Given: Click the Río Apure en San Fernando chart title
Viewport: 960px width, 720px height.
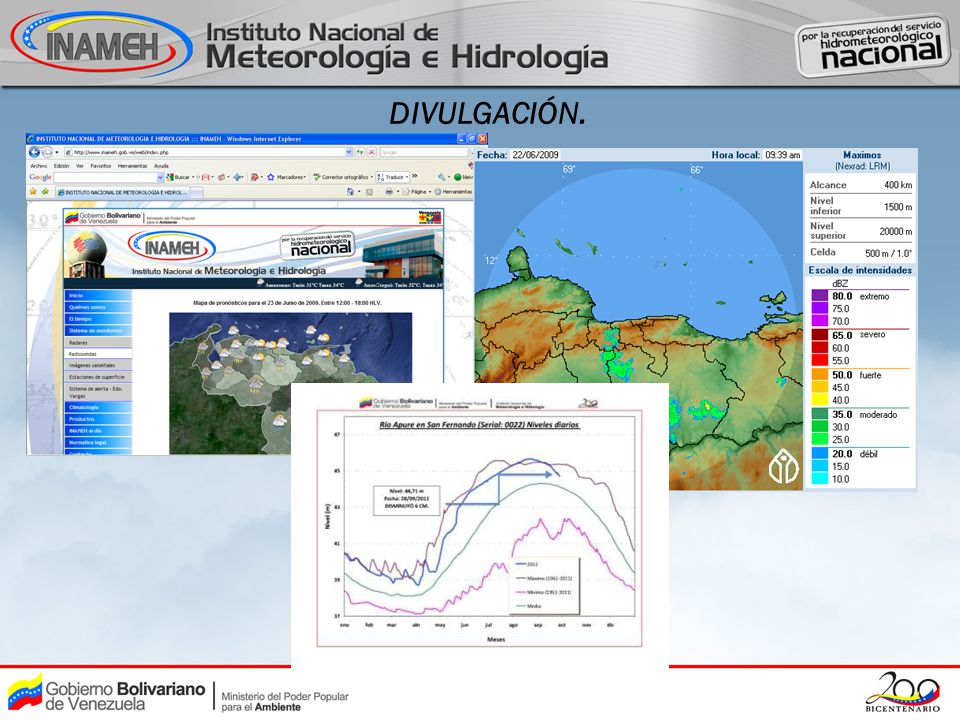Looking at the screenshot, I should coord(479,424).
